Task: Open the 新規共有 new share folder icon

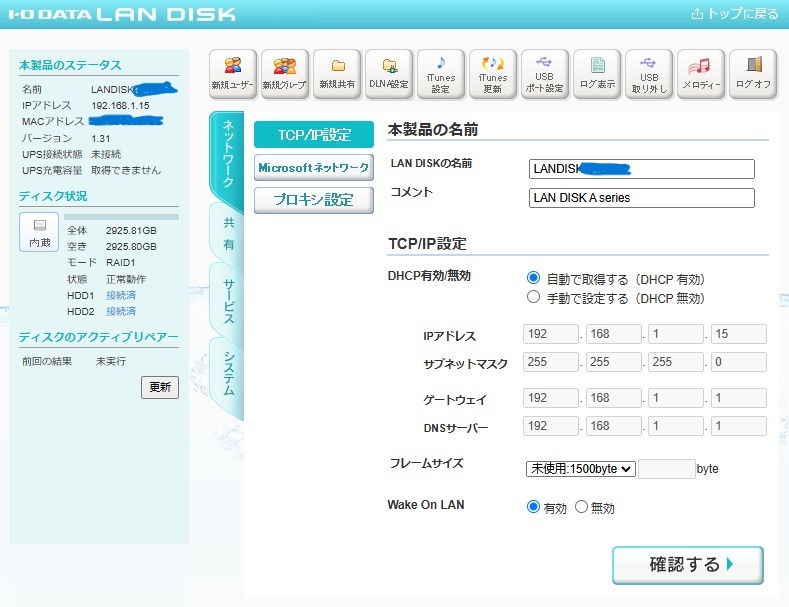Action: coord(337,74)
